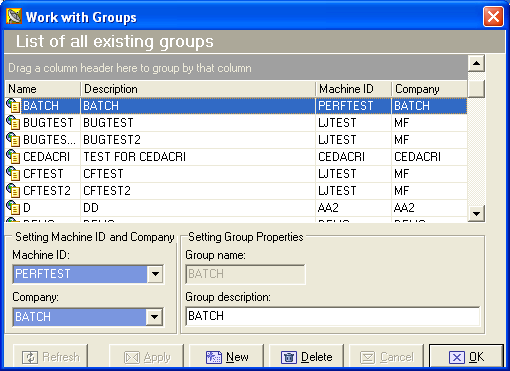The image size is (510, 371).
Task: Click the CEDACRI company cell
Action: point(429,157)
